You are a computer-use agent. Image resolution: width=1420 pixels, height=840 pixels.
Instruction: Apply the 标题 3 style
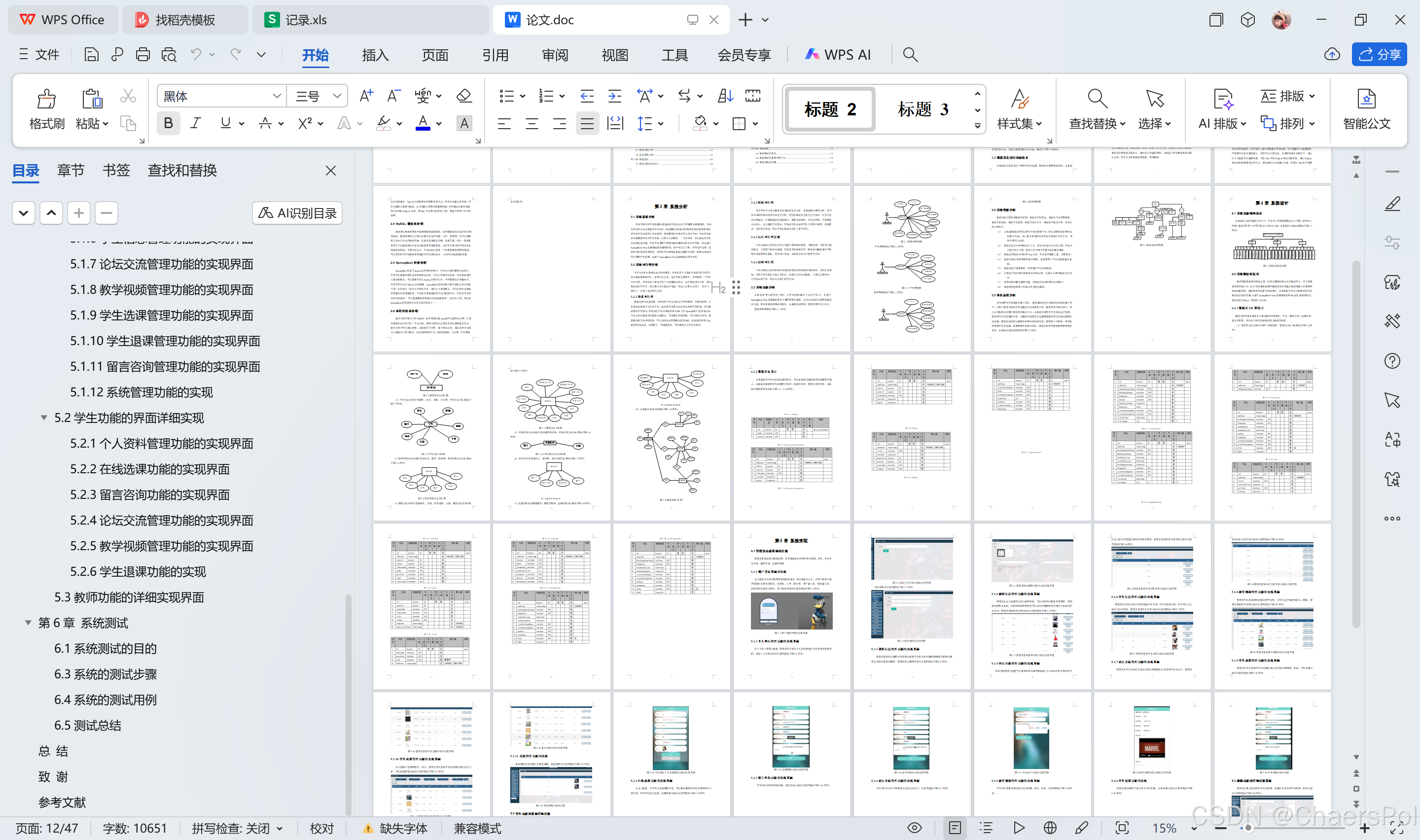(x=923, y=108)
